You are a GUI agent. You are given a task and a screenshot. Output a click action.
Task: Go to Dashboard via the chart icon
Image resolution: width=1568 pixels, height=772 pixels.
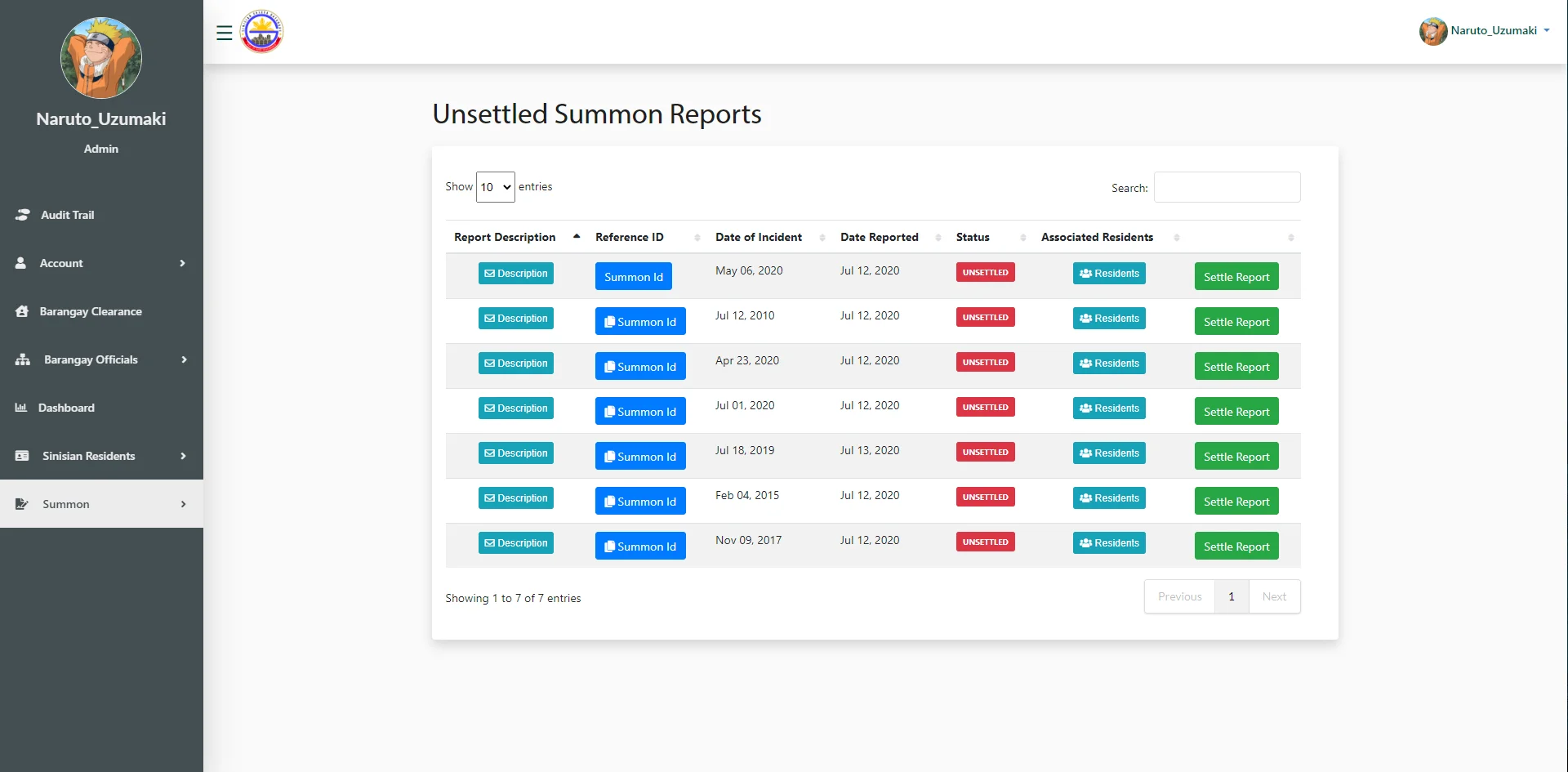[x=21, y=408]
